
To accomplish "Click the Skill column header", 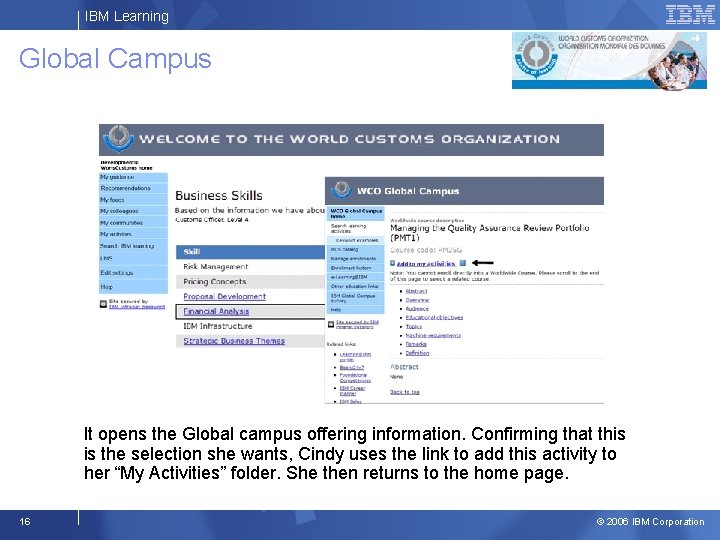I will pyautogui.click(x=250, y=252).
